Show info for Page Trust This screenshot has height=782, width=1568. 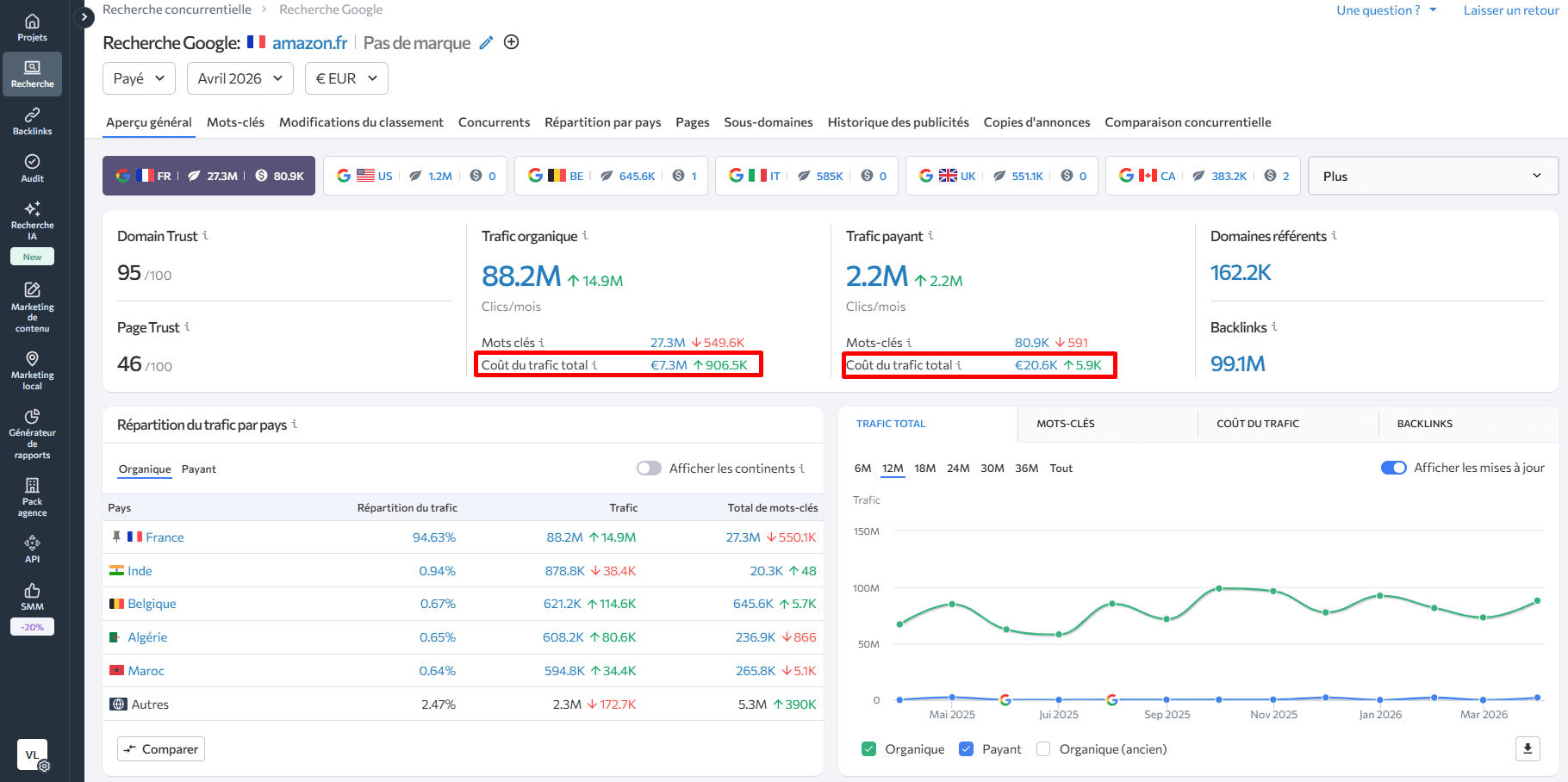[187, 326]
